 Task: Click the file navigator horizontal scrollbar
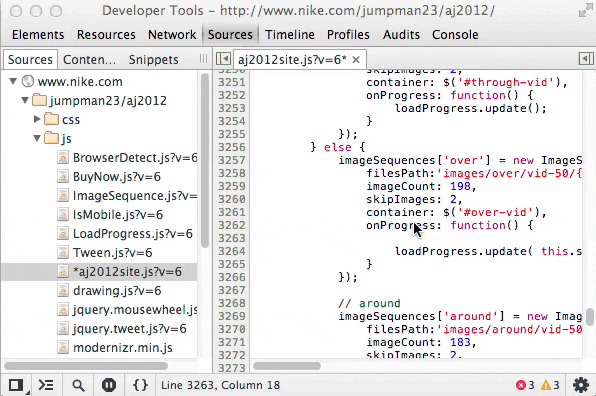86,366
